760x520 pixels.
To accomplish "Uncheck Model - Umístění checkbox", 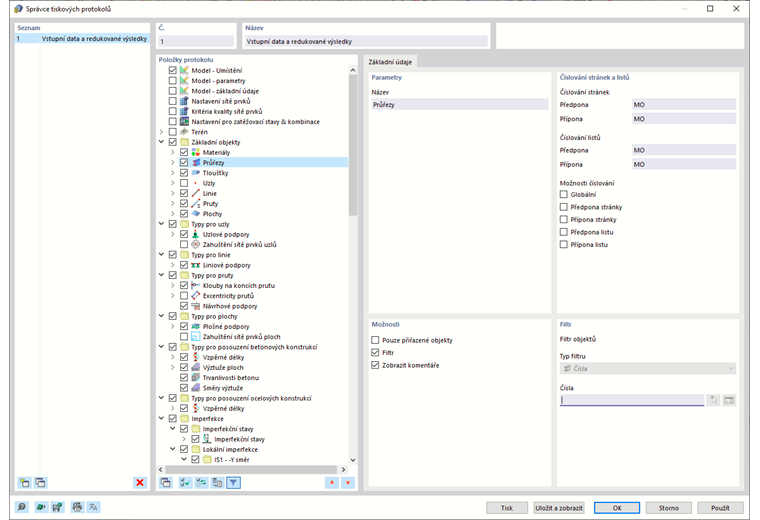I will [x=173, y=70].
